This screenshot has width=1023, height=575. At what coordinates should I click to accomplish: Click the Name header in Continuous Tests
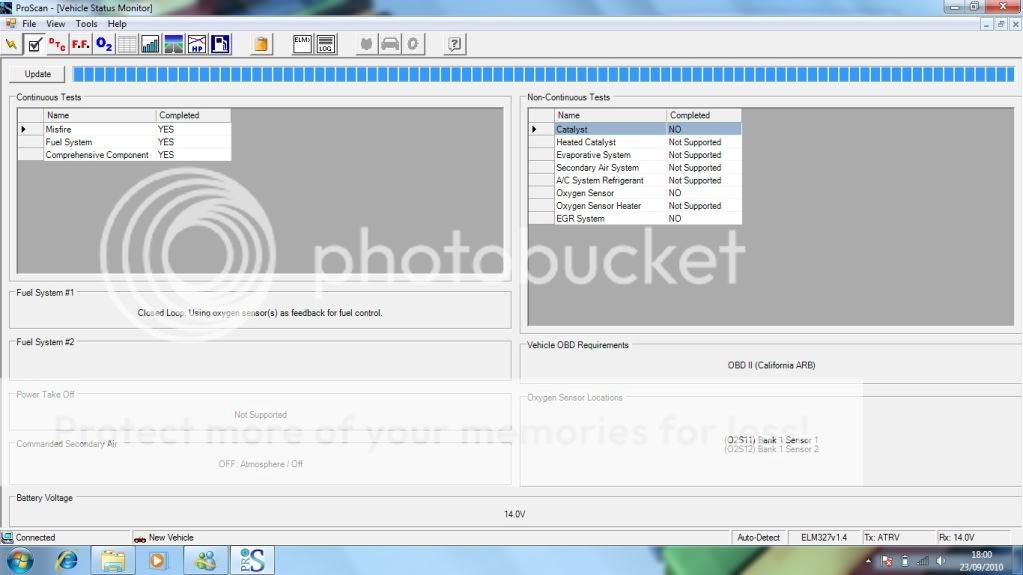point(99,115)
